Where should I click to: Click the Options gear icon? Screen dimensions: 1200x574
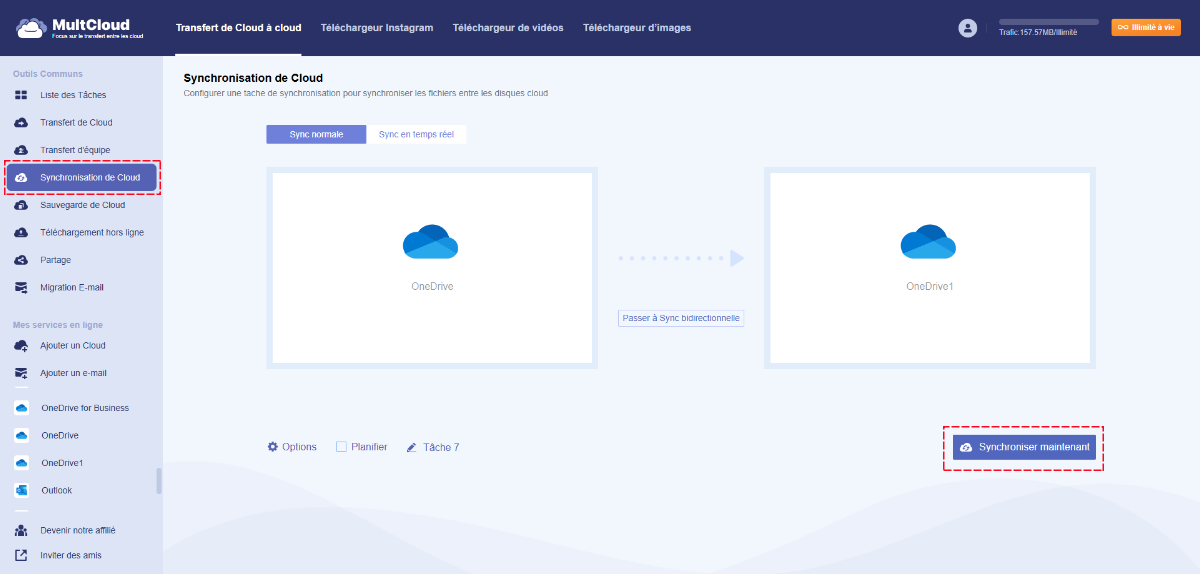click(272, 447)
